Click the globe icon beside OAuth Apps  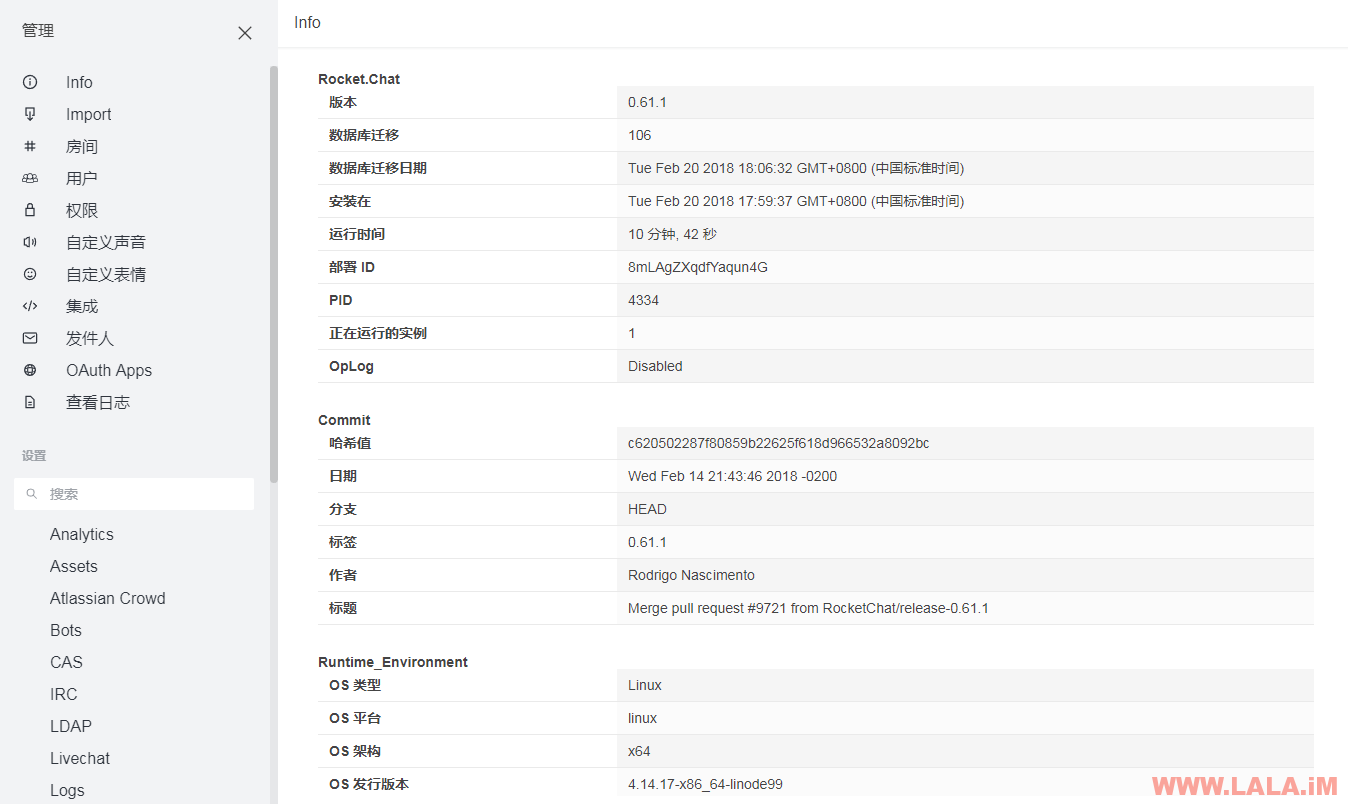pyautogui.click(x=30, y=370)
